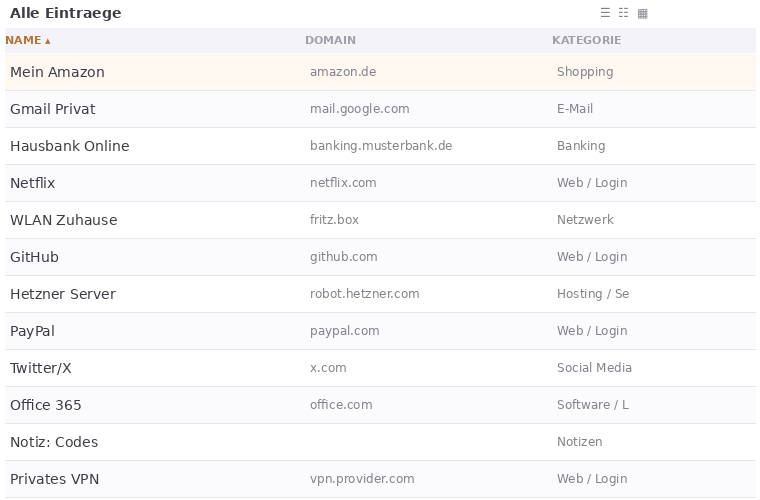
Task: Sort entries by the DOMAIN column
Action: coord(330,40)
